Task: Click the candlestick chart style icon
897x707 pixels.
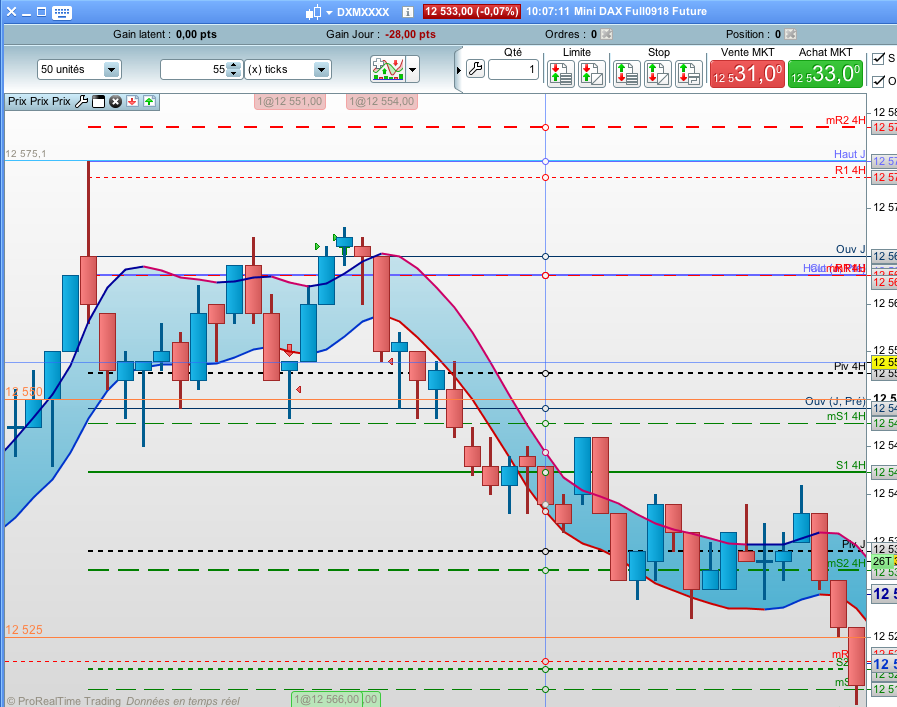Action: (x=313, y=12)
